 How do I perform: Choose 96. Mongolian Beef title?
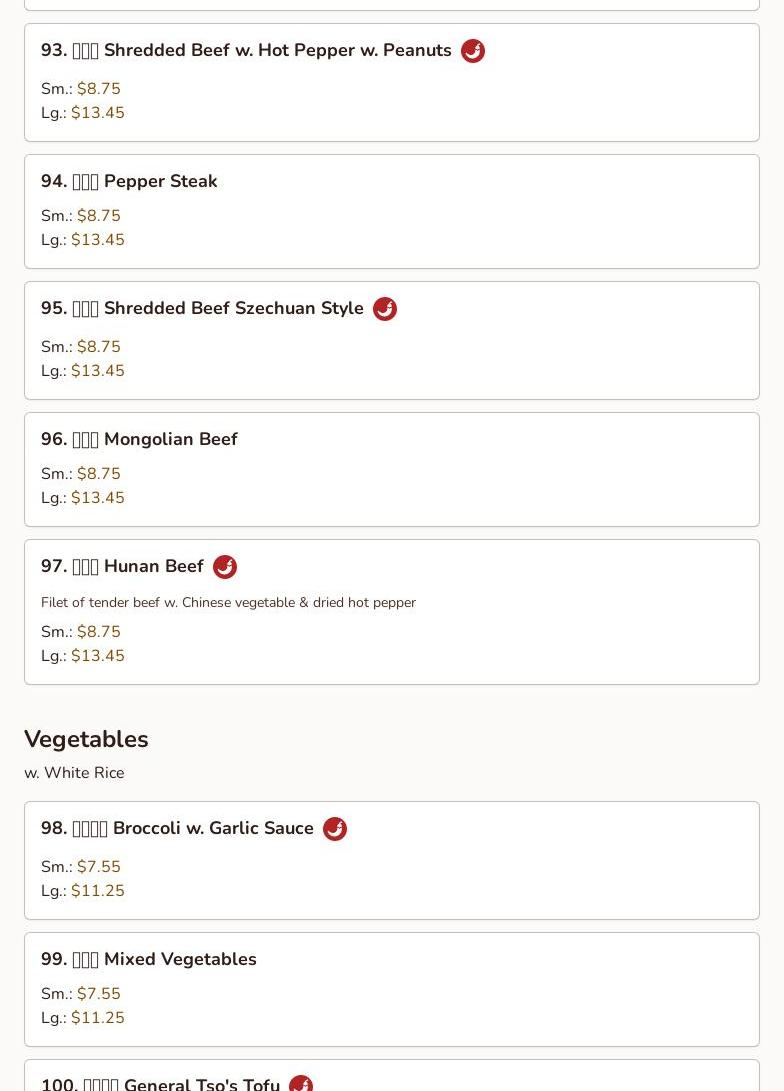139,439
